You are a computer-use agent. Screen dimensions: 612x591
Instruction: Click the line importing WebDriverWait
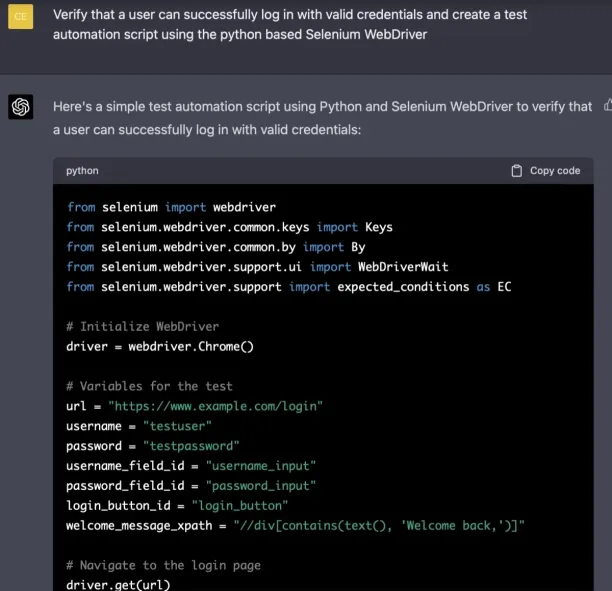[257, 267]
